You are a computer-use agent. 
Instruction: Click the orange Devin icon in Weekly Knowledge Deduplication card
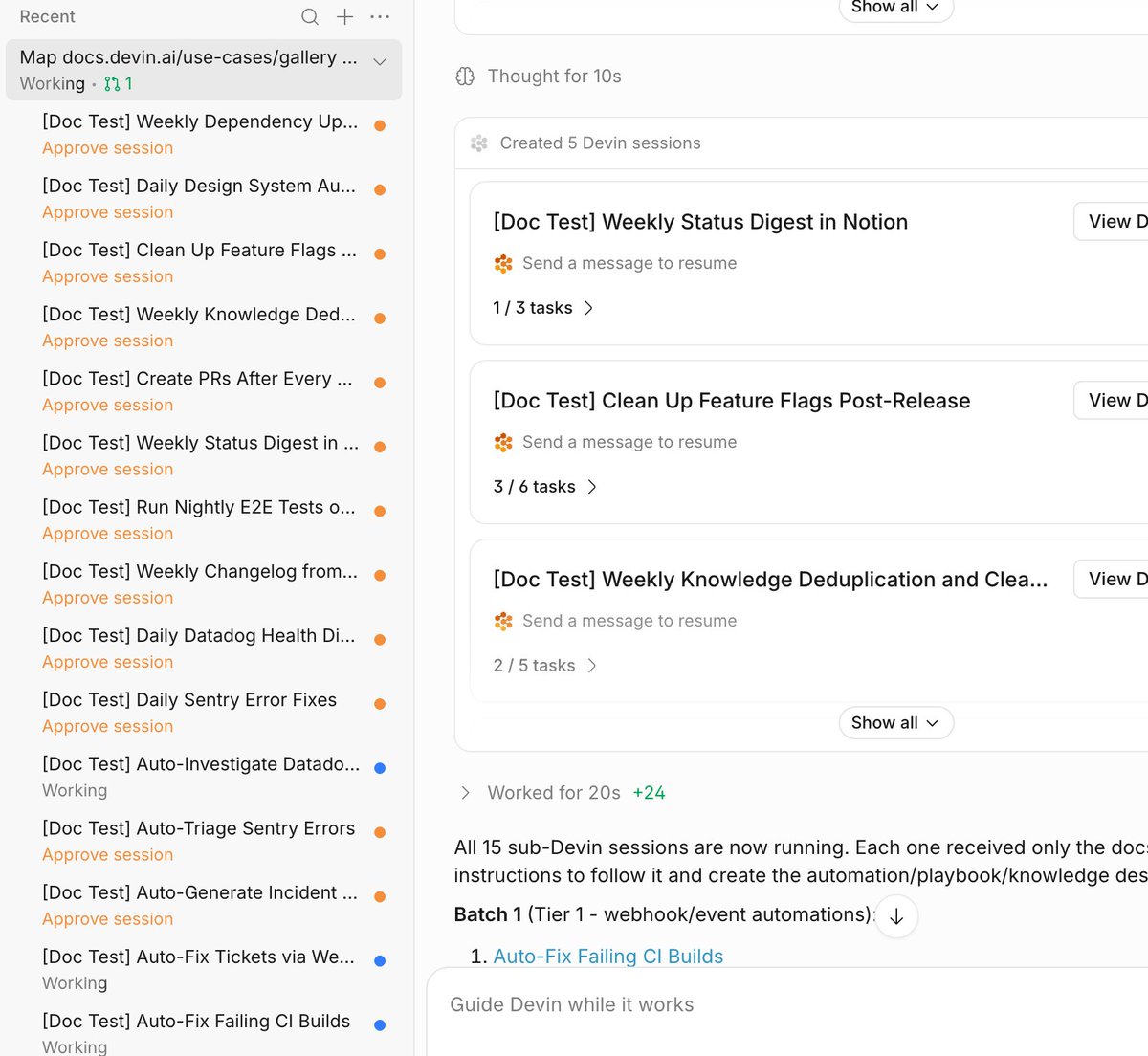[x=503, y=622]
